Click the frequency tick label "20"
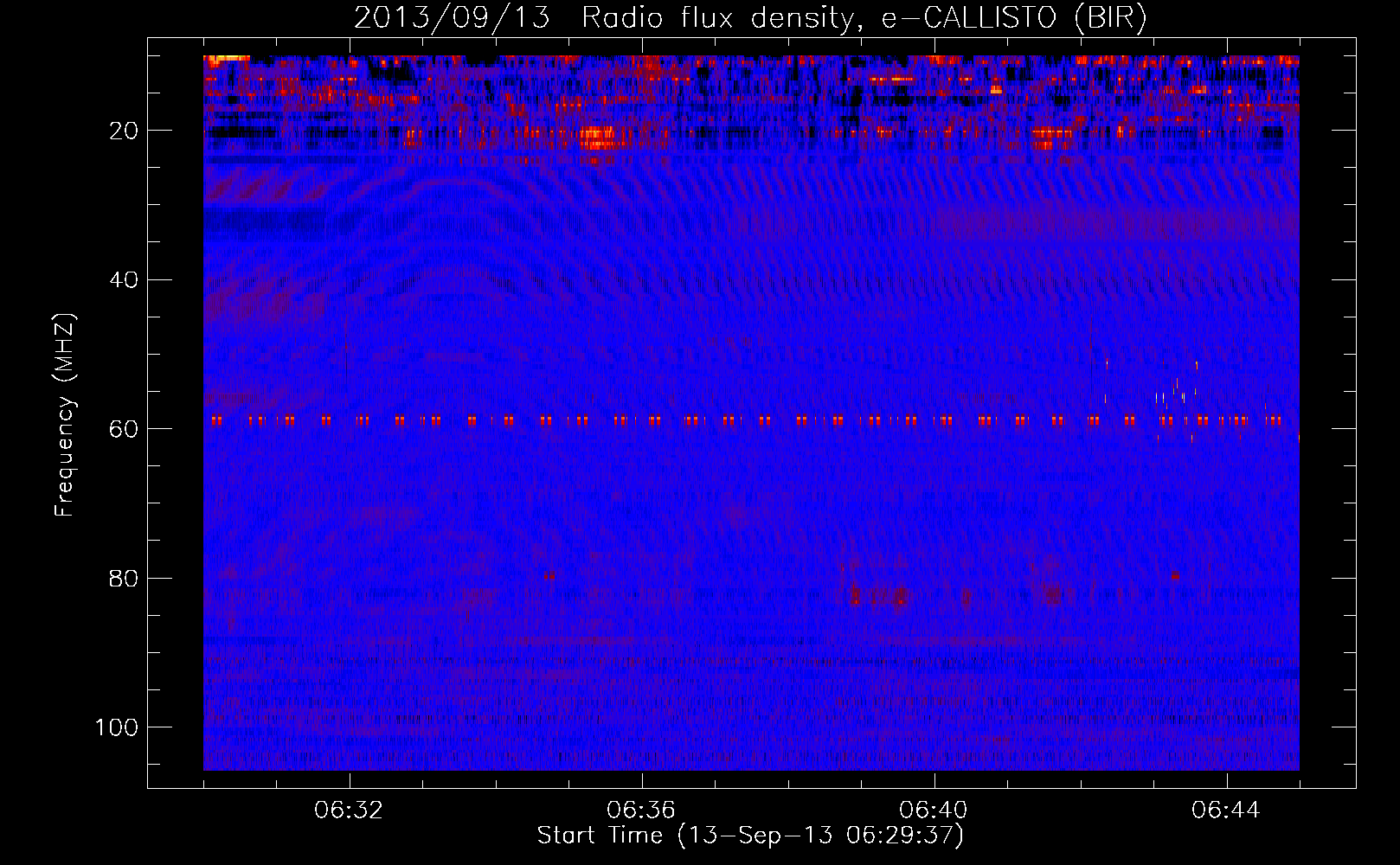Screen dimensions: 1400x865 124,131
